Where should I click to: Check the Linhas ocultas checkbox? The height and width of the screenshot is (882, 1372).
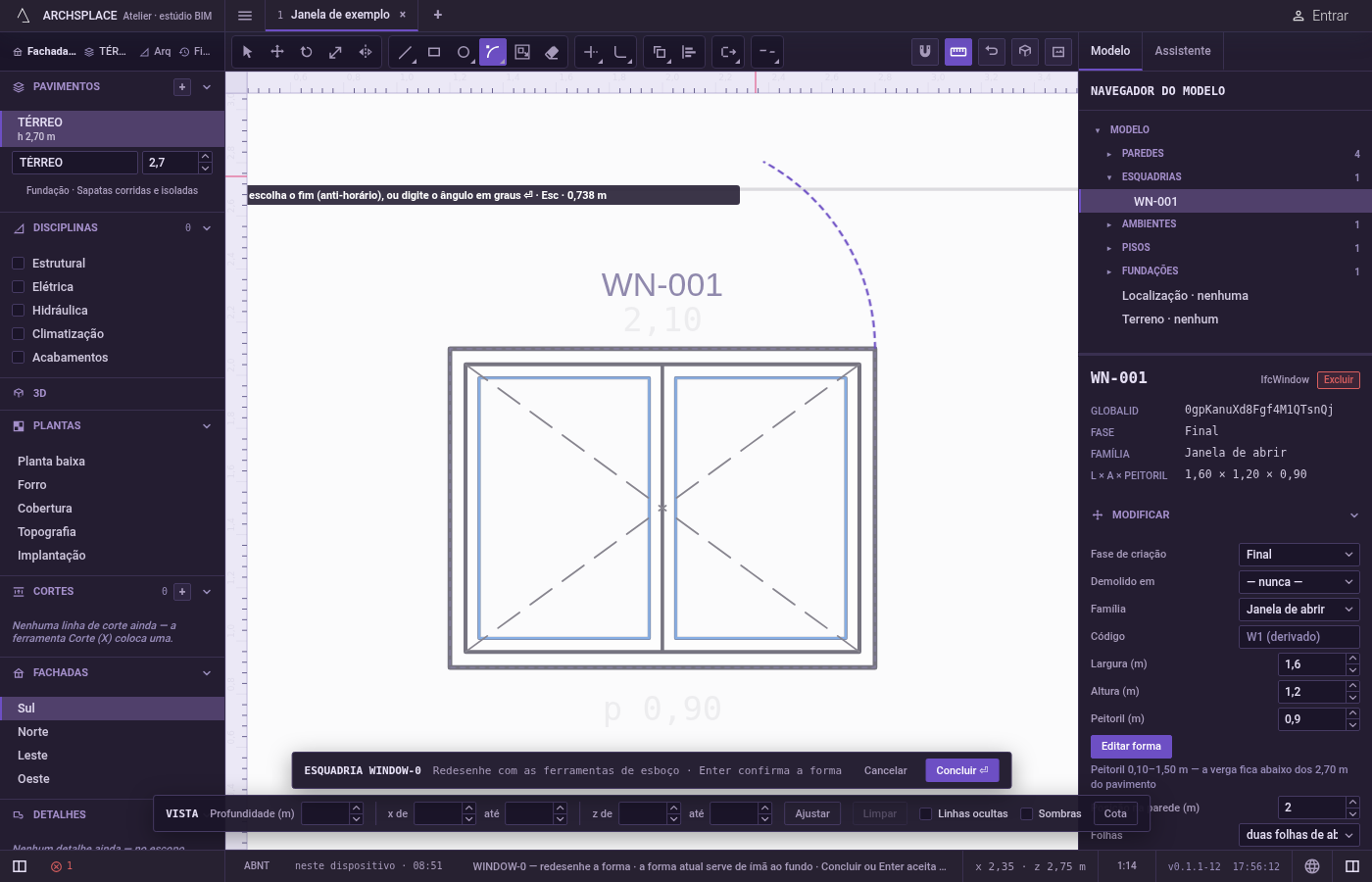coord(925,813)
